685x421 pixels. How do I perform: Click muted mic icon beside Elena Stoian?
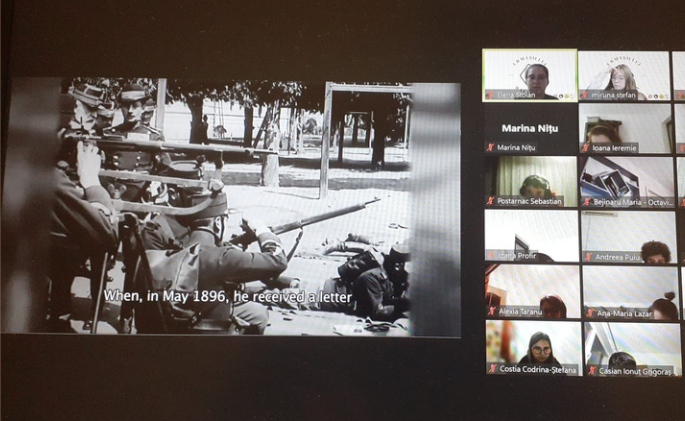[x=490, y=95]
